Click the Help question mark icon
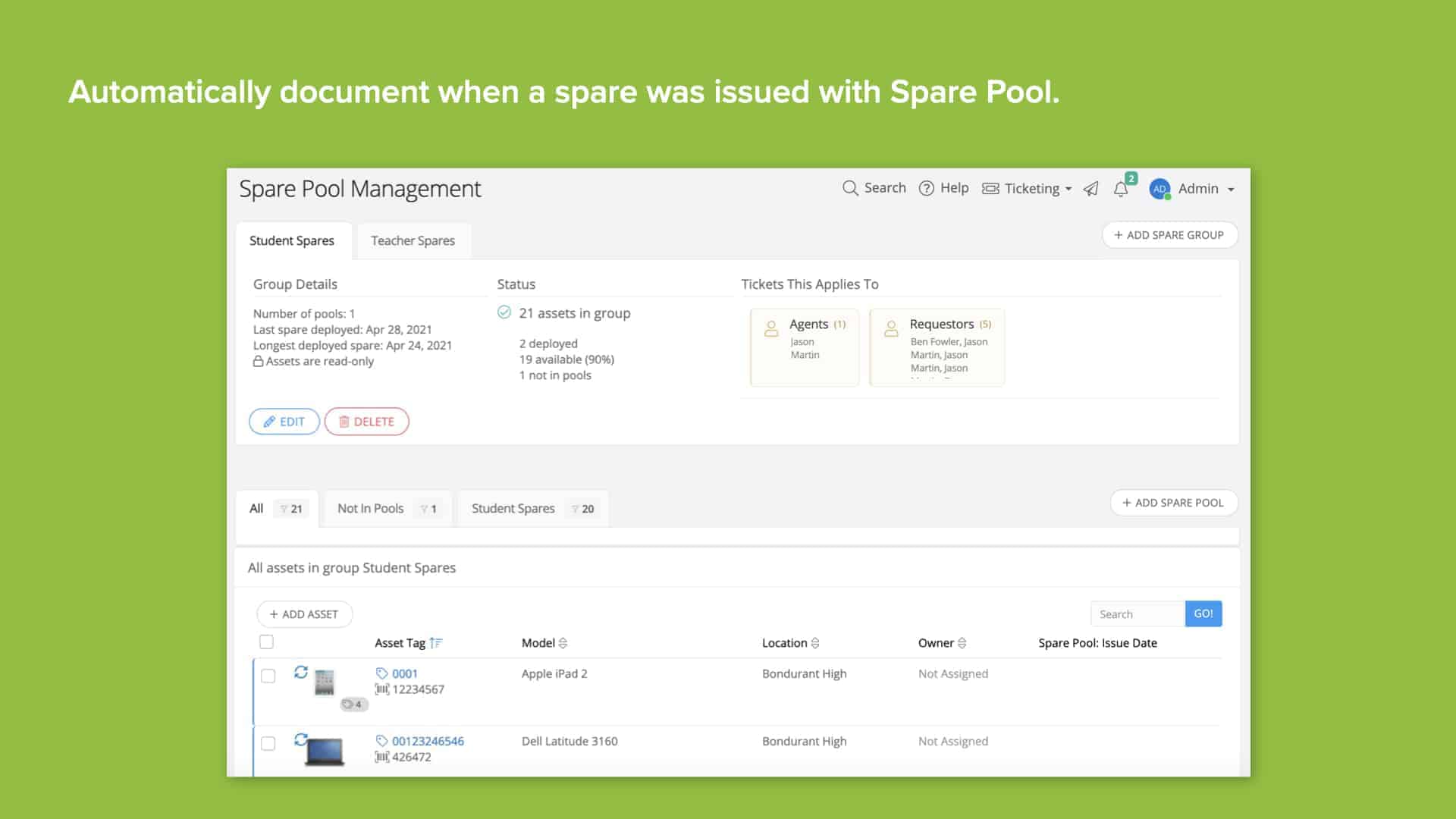Image resolution: width=1456 pixels, height=819 pixels. (926, 188)
